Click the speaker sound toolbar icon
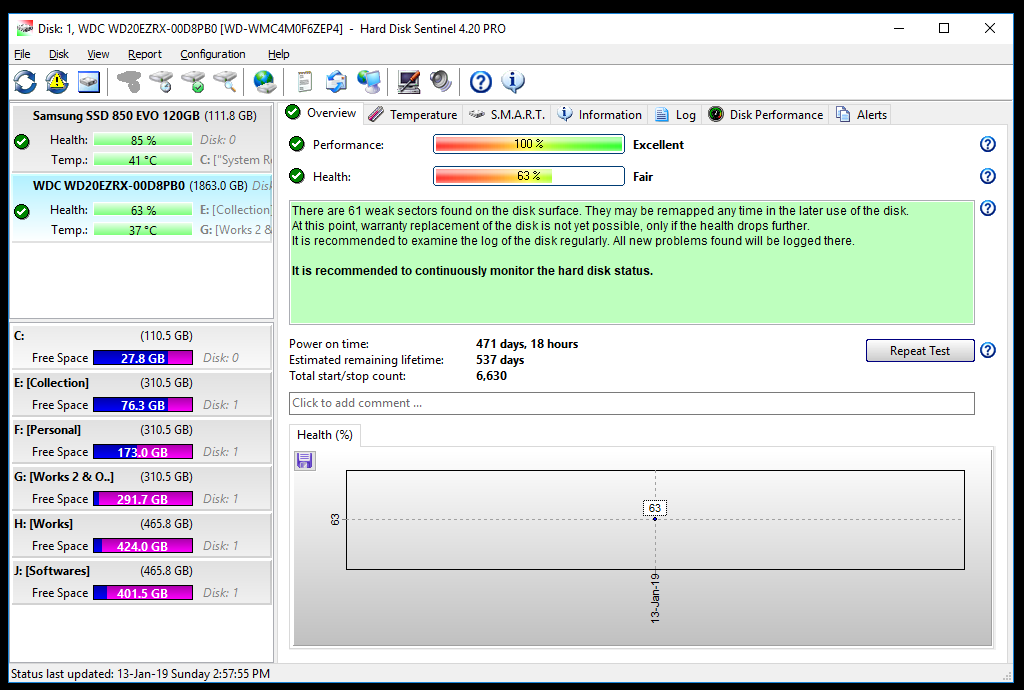Screen dimensions: 1024x690 click(x=441, y=82)
